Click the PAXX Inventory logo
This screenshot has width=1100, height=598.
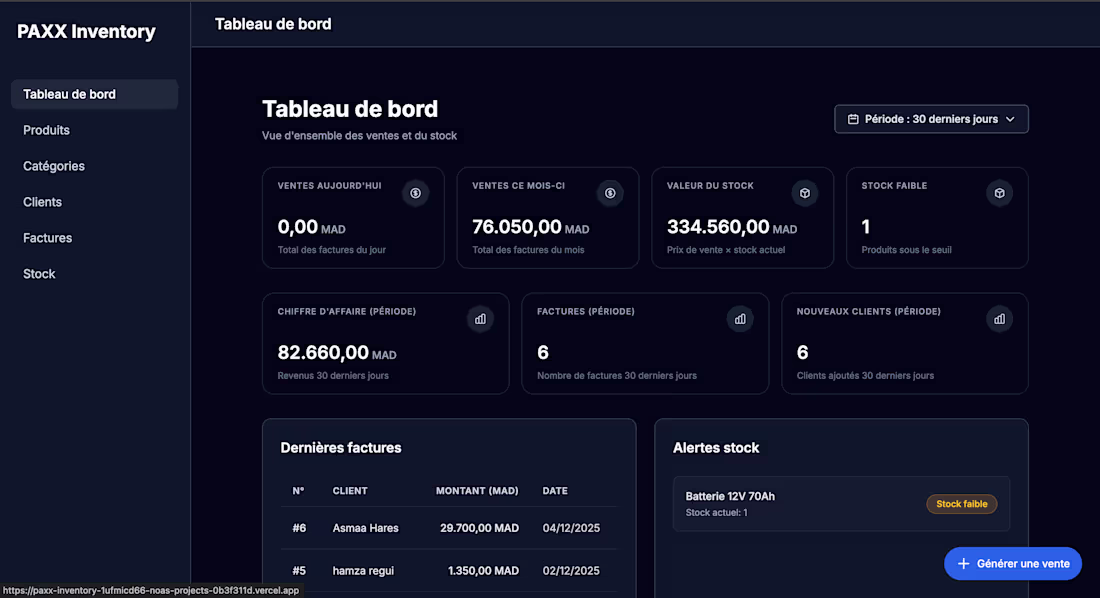point(85,31)
